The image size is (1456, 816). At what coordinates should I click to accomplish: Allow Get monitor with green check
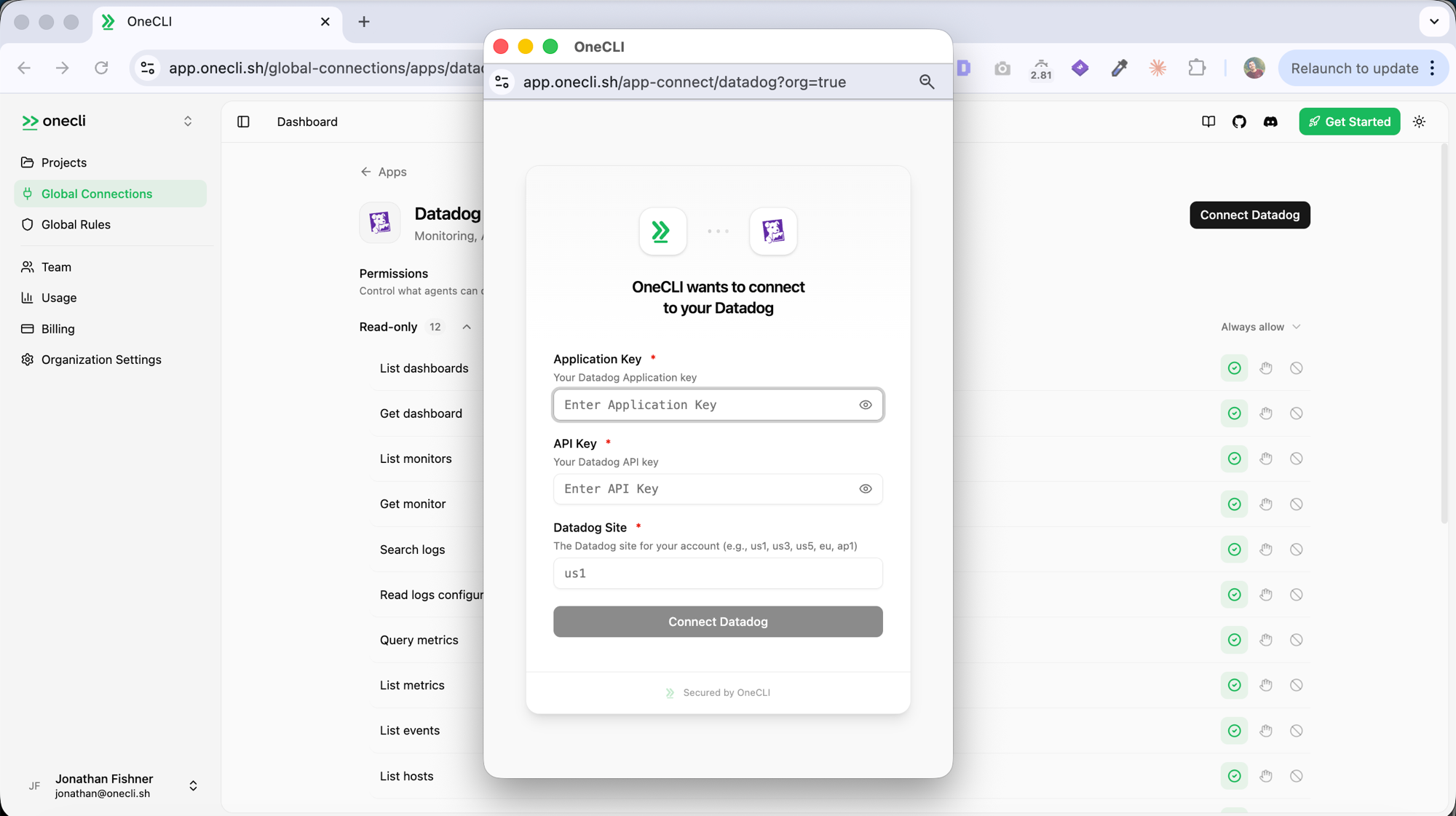1235,504
